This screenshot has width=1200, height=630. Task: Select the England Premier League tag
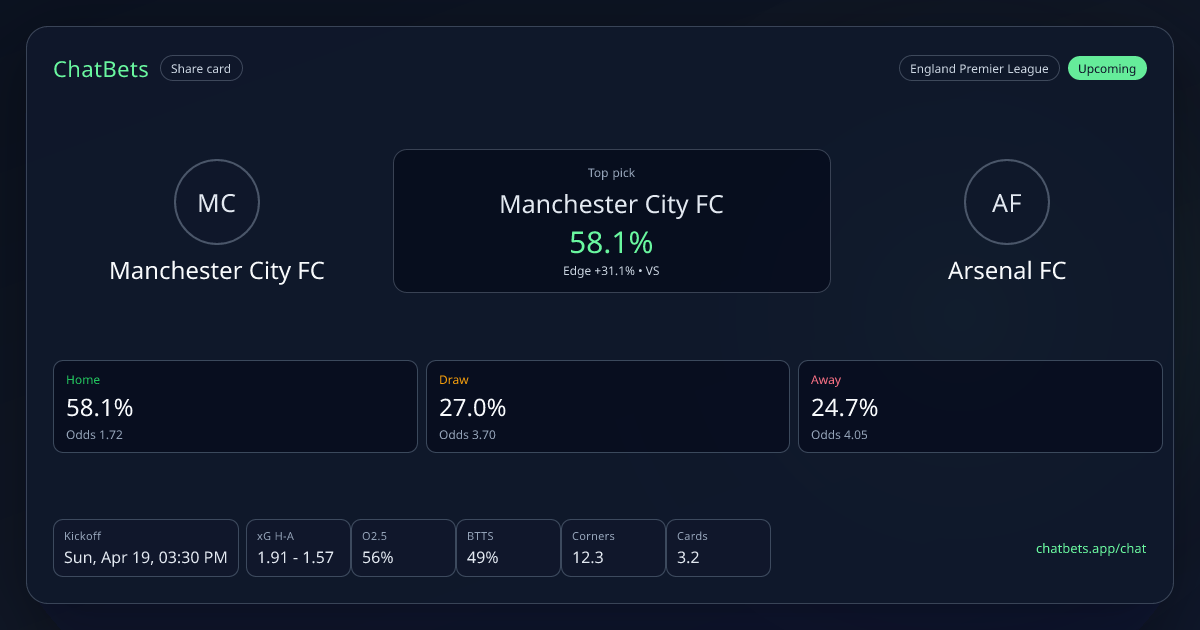pos(979,69)
